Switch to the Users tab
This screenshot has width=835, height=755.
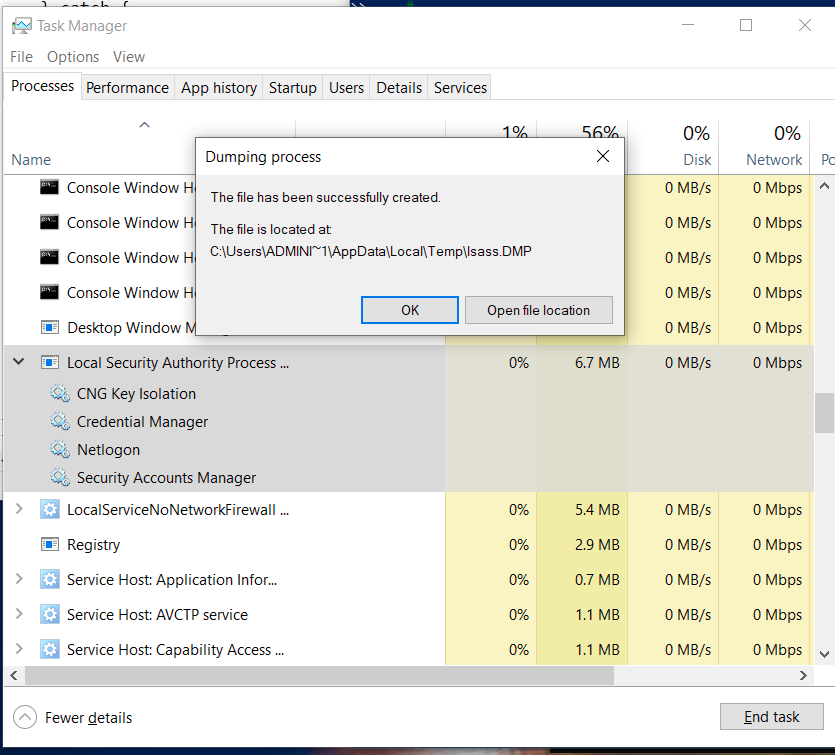[x=346, y=87]
